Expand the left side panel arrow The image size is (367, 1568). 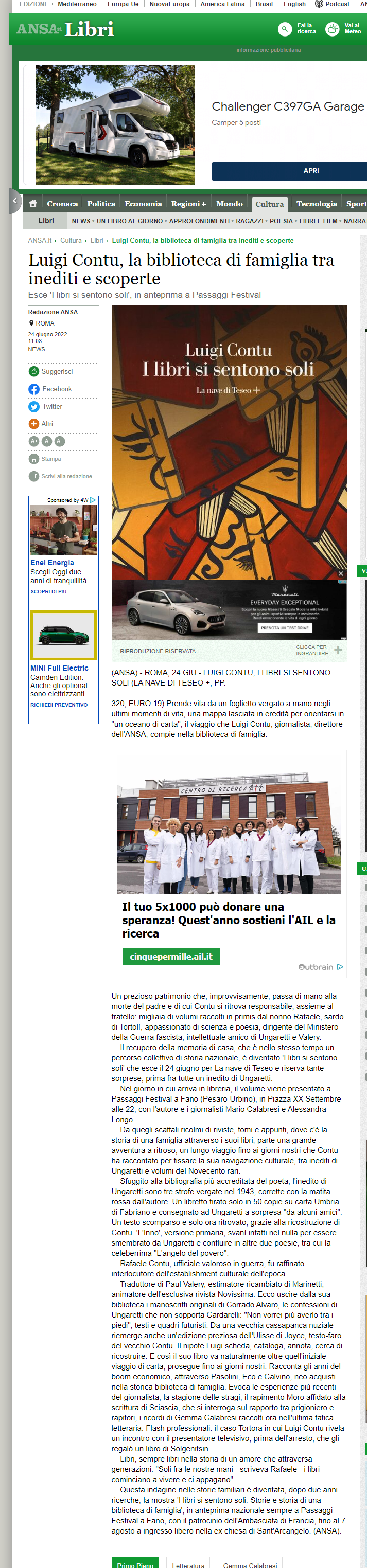tap(15, 201)
